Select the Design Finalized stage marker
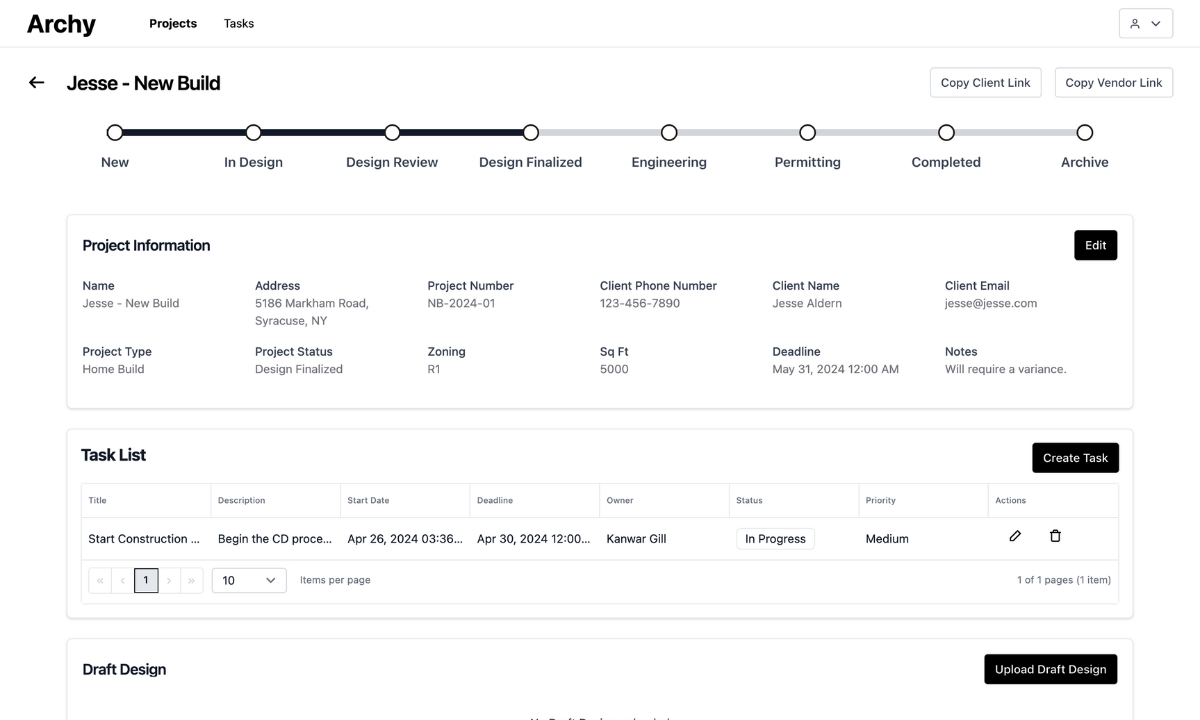Screen dimensions: 1200x720 (x=531, y=133)
